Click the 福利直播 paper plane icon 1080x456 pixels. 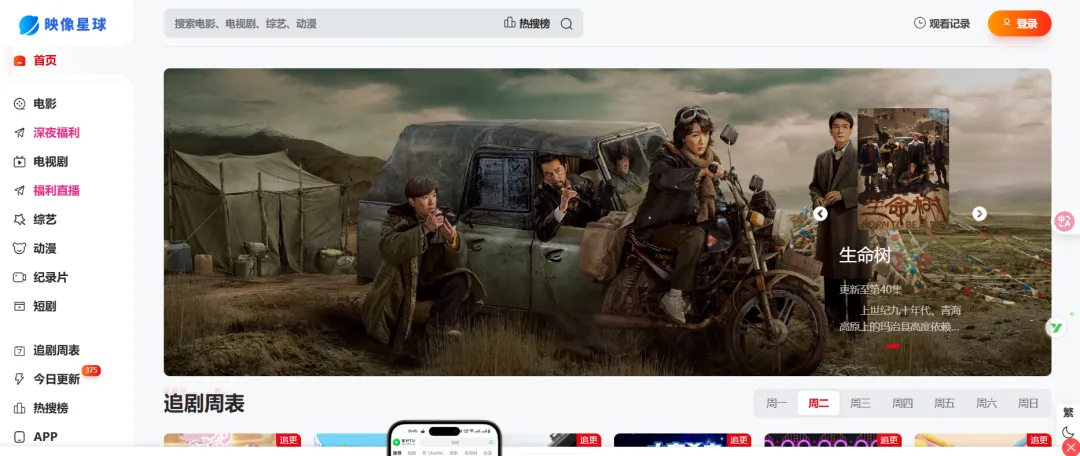click(19, 191)
